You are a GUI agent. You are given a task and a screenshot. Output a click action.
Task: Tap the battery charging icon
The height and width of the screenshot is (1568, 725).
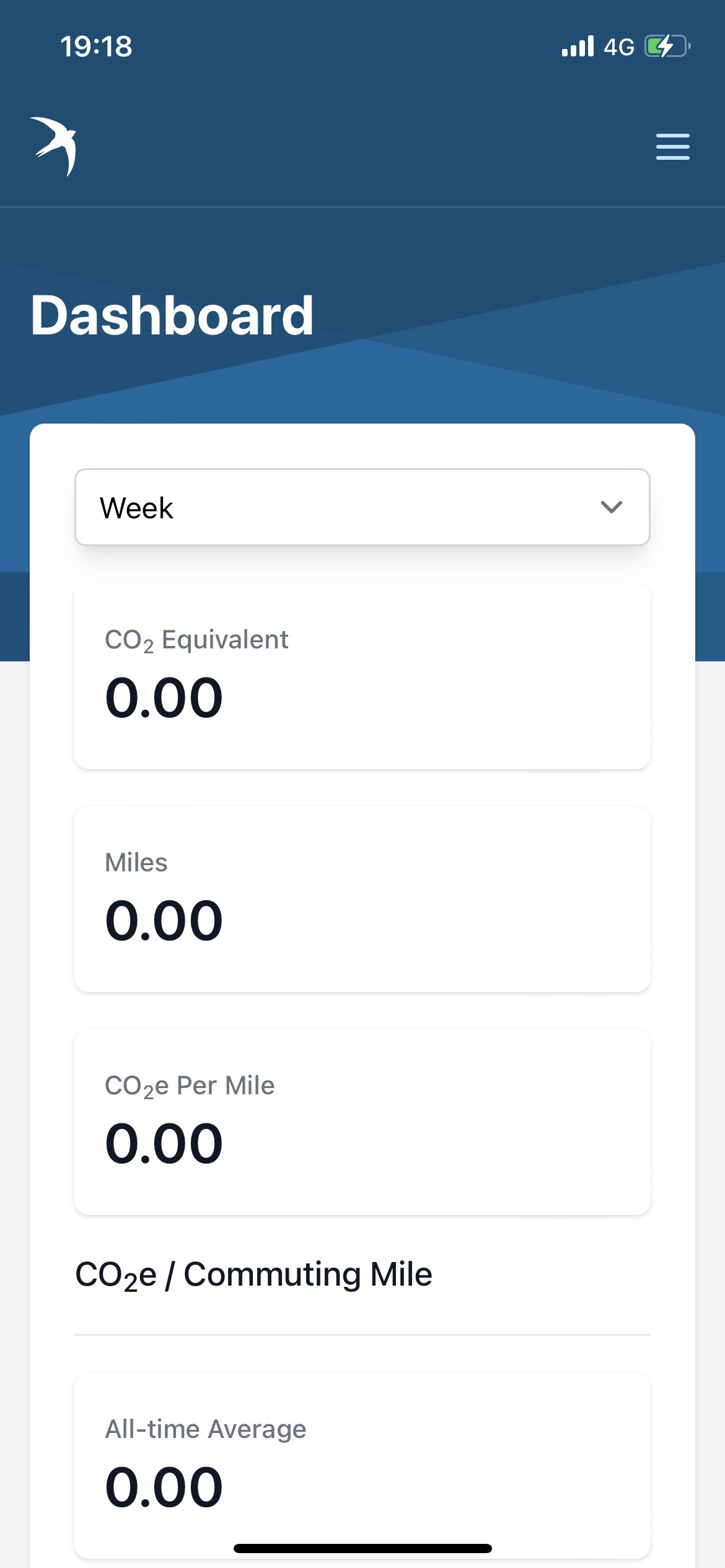(x=667, y=46)
